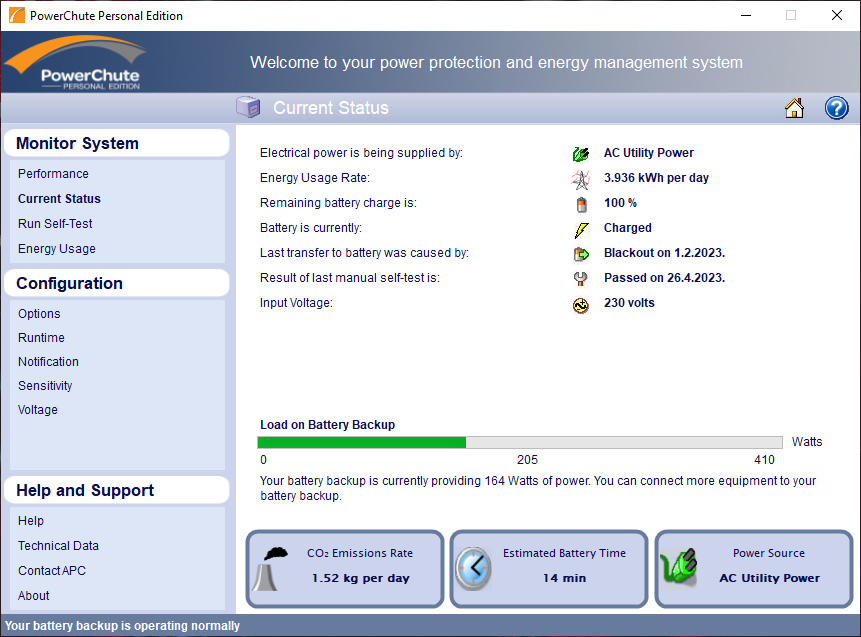Viewport: 861px width, 637px height.
Task: Open Technical Data page
Action: click(58, 546)
